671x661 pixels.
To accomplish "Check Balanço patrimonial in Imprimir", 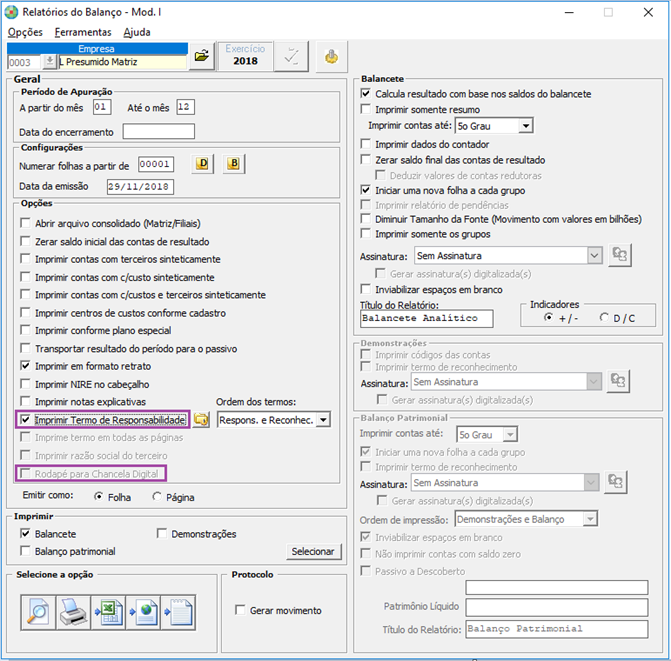I will (x=26, y=551).
